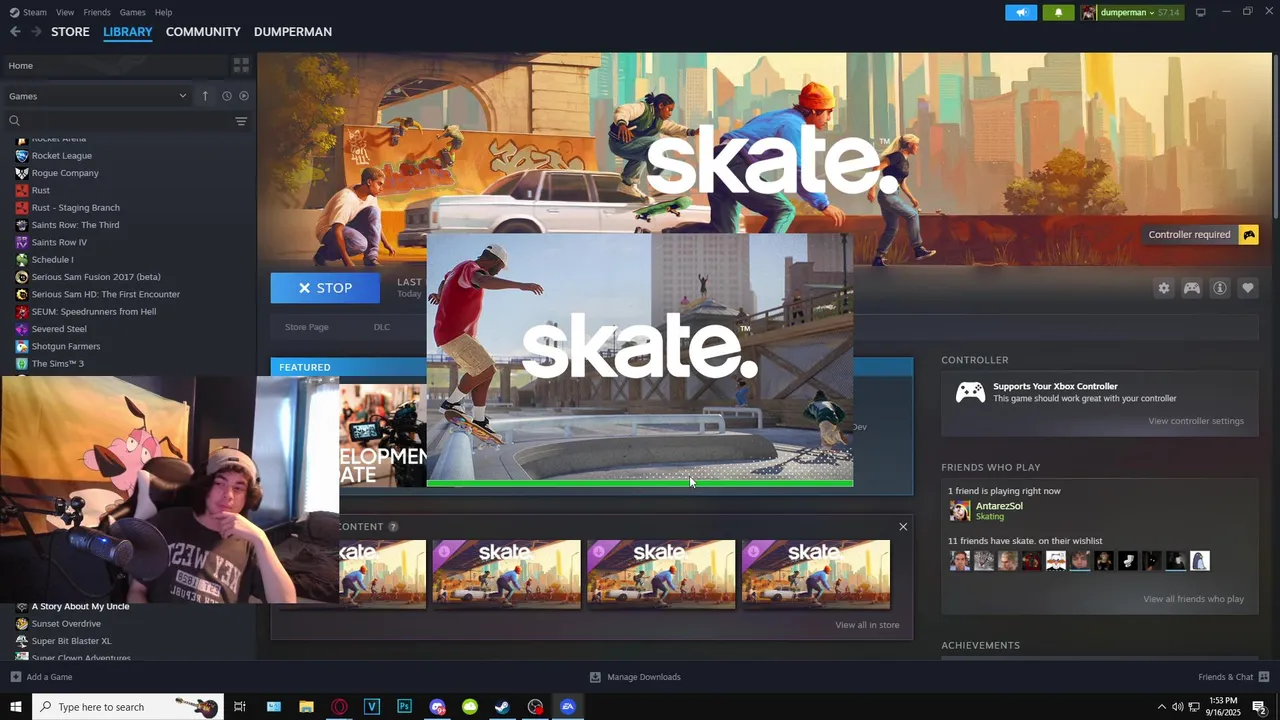Screen dimensions: 1280x720
Task: Click the yellow controller required badge icon
Action: pos(1249,235)
